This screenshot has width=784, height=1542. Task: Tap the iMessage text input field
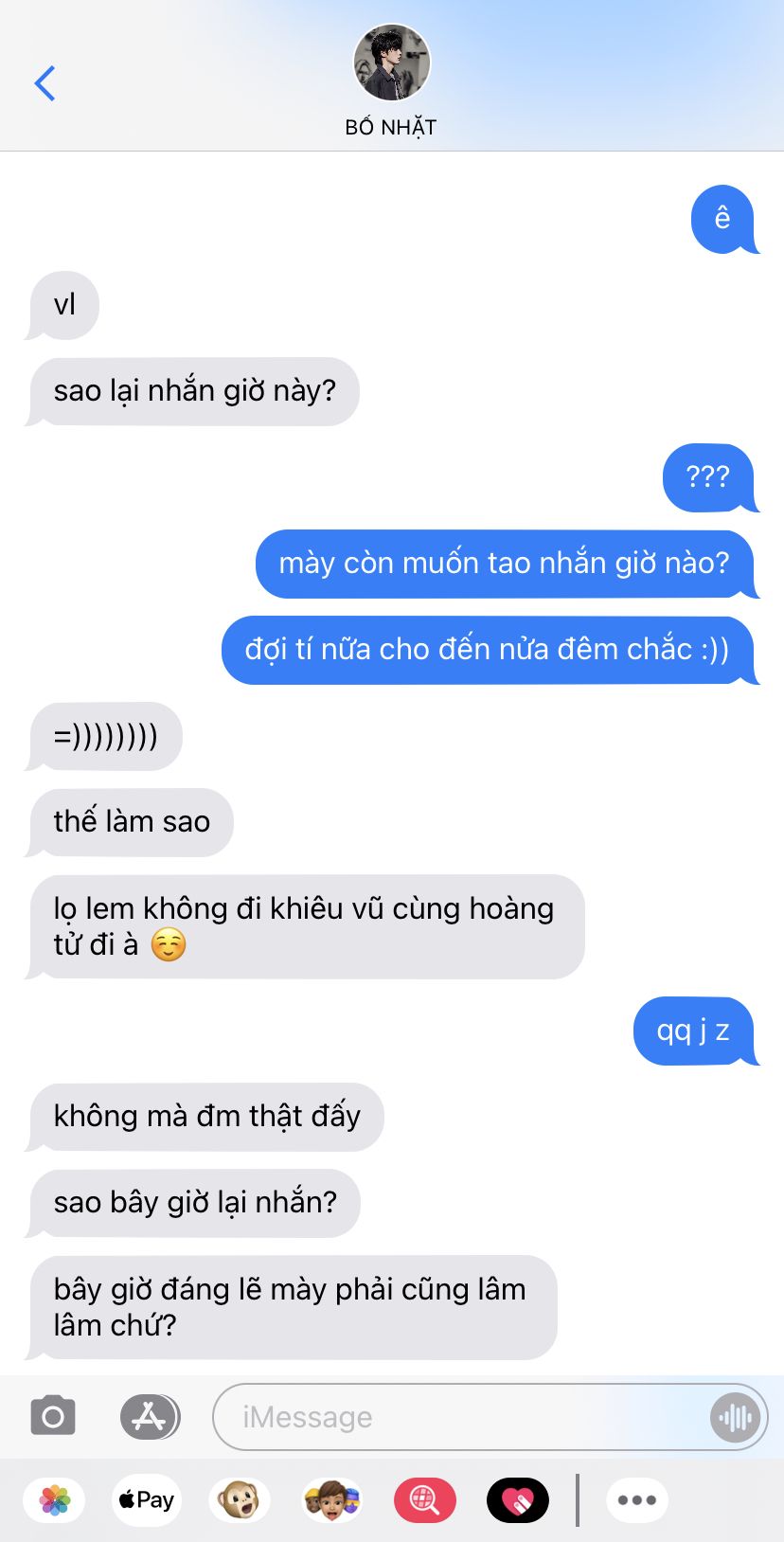(x=490, y=1417)
